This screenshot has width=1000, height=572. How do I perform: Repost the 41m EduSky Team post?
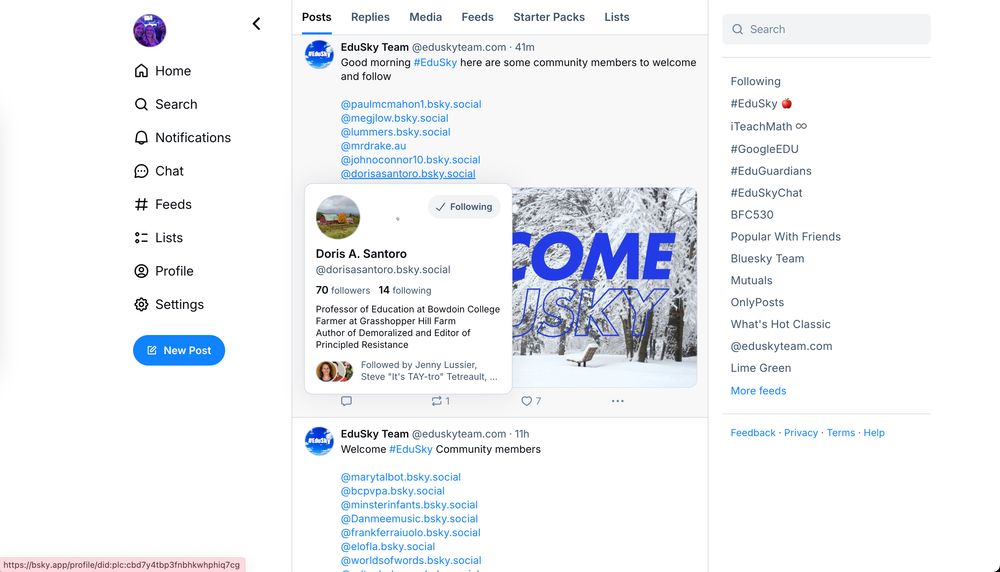[x=441, y=401]
